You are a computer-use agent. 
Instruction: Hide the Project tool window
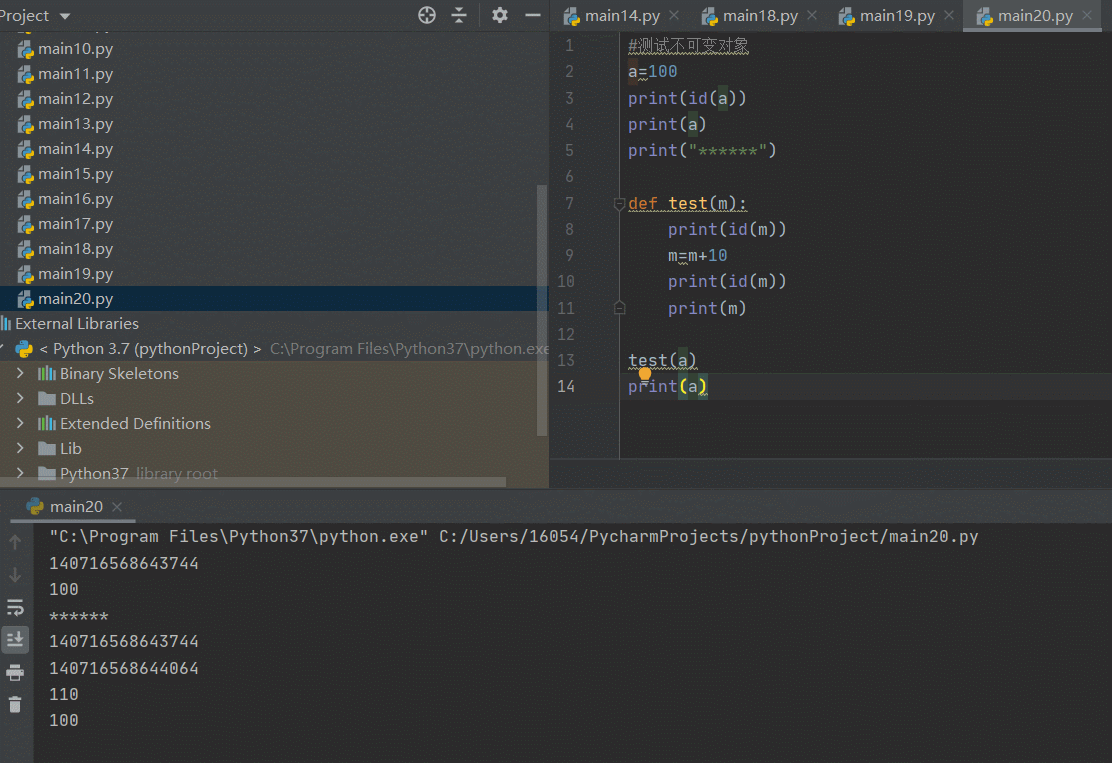click(x=533, y=15)
